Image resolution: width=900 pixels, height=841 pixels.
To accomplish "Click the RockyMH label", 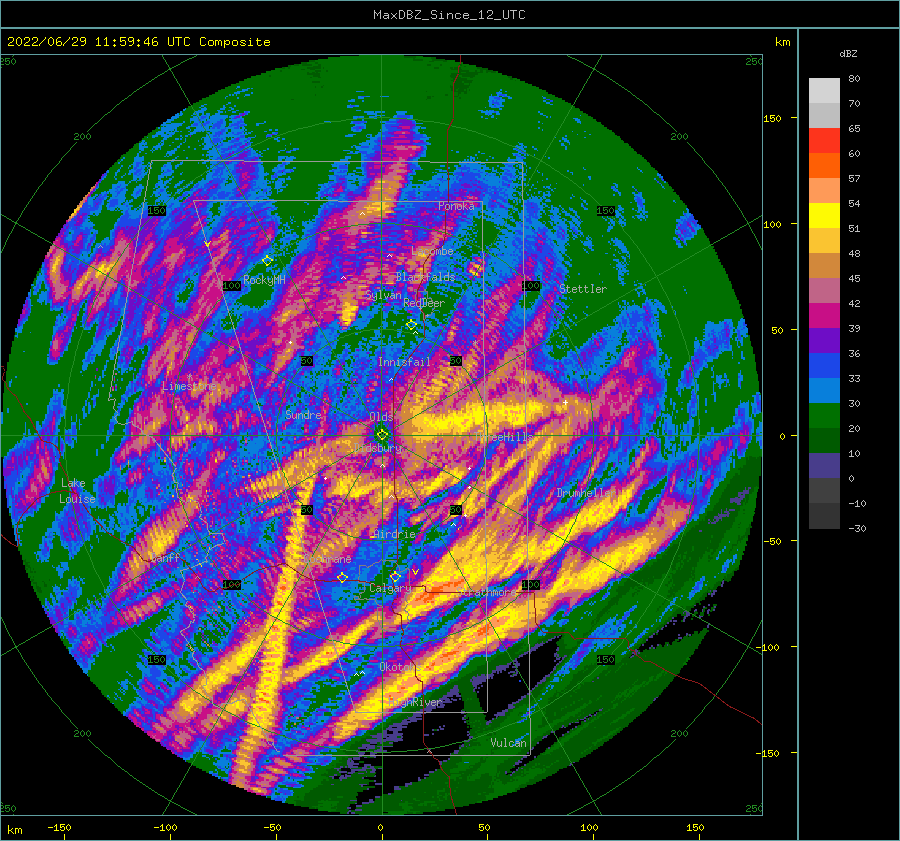I will (264, 280).
